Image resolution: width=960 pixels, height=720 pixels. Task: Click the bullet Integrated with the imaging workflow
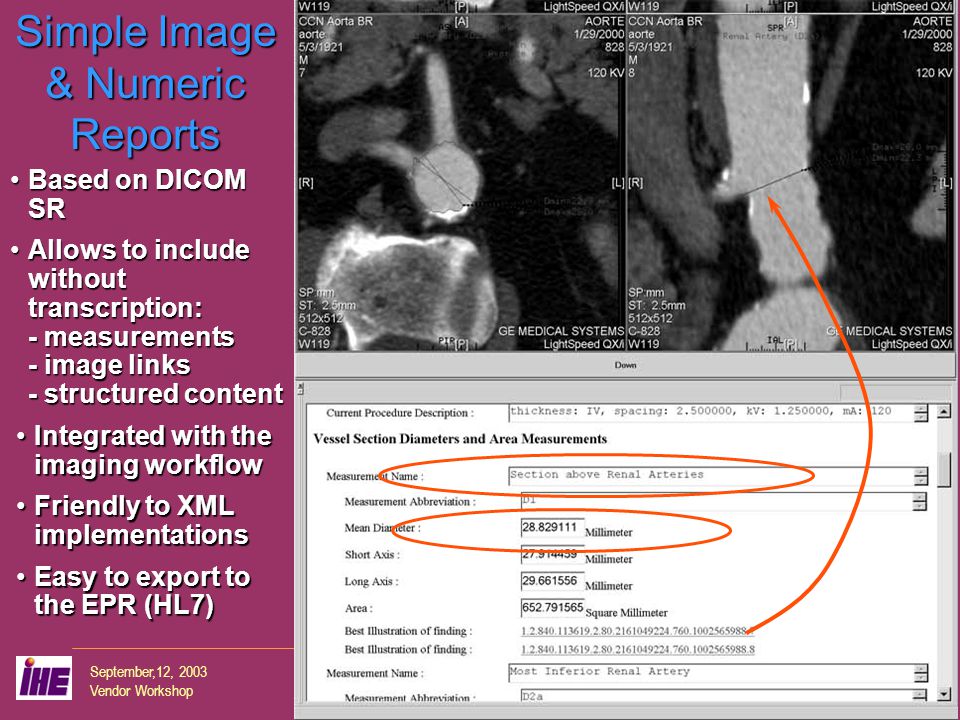tap(152, 451)
